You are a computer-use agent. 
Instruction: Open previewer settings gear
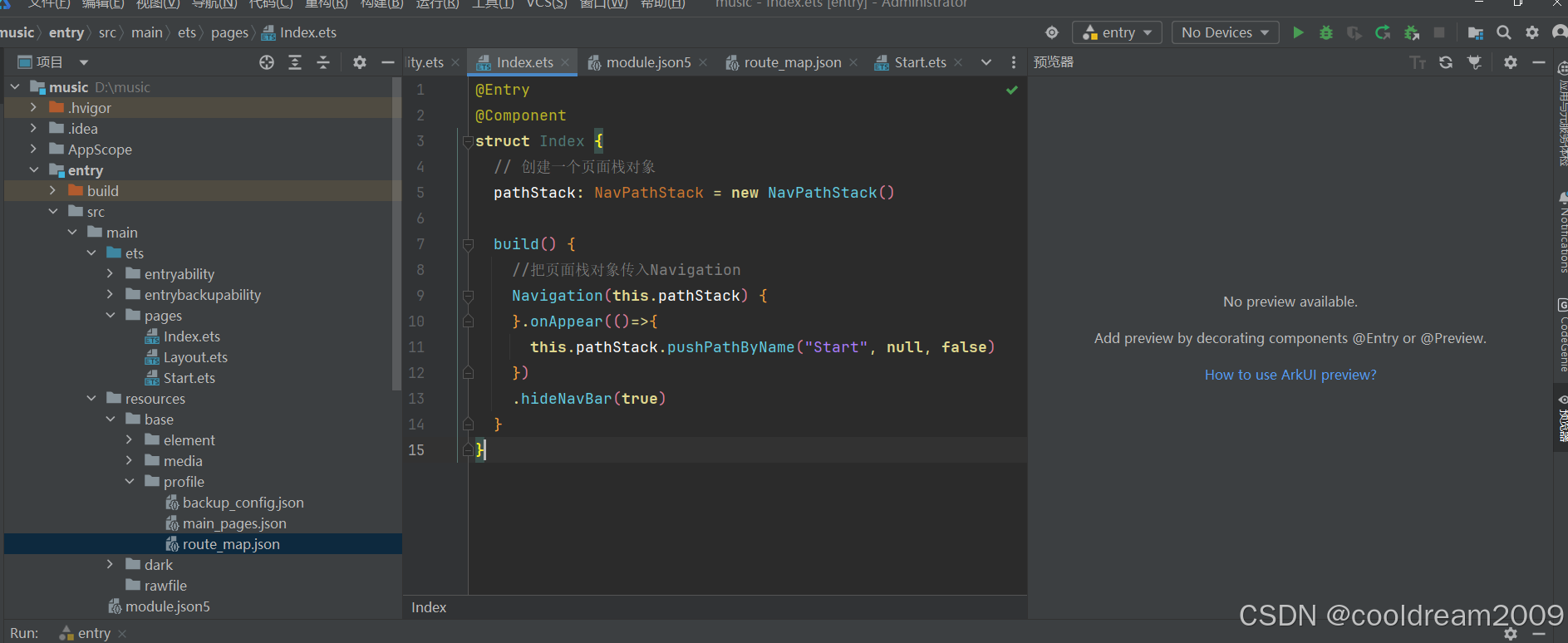tap(1511, 62)
